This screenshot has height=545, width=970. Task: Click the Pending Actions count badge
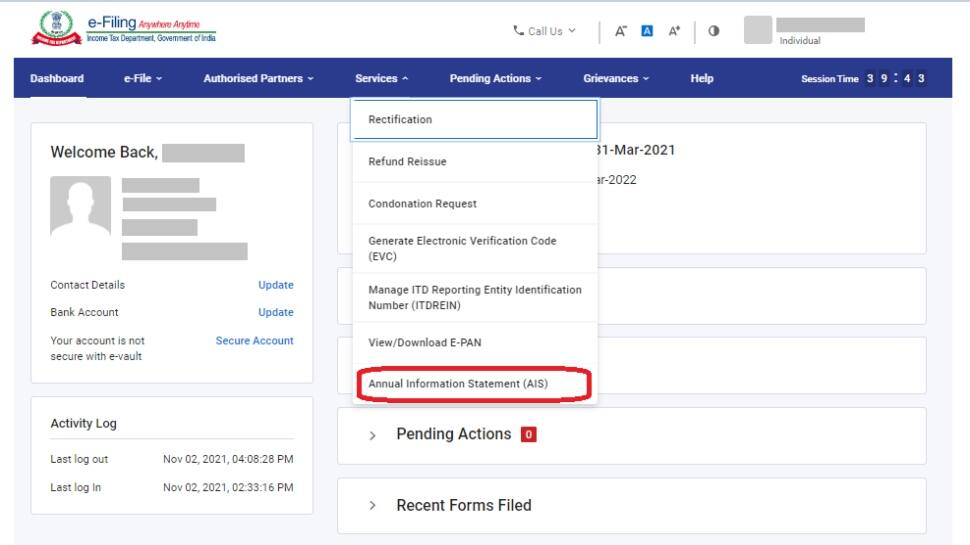pyautogui.click(x=528, y=435)
